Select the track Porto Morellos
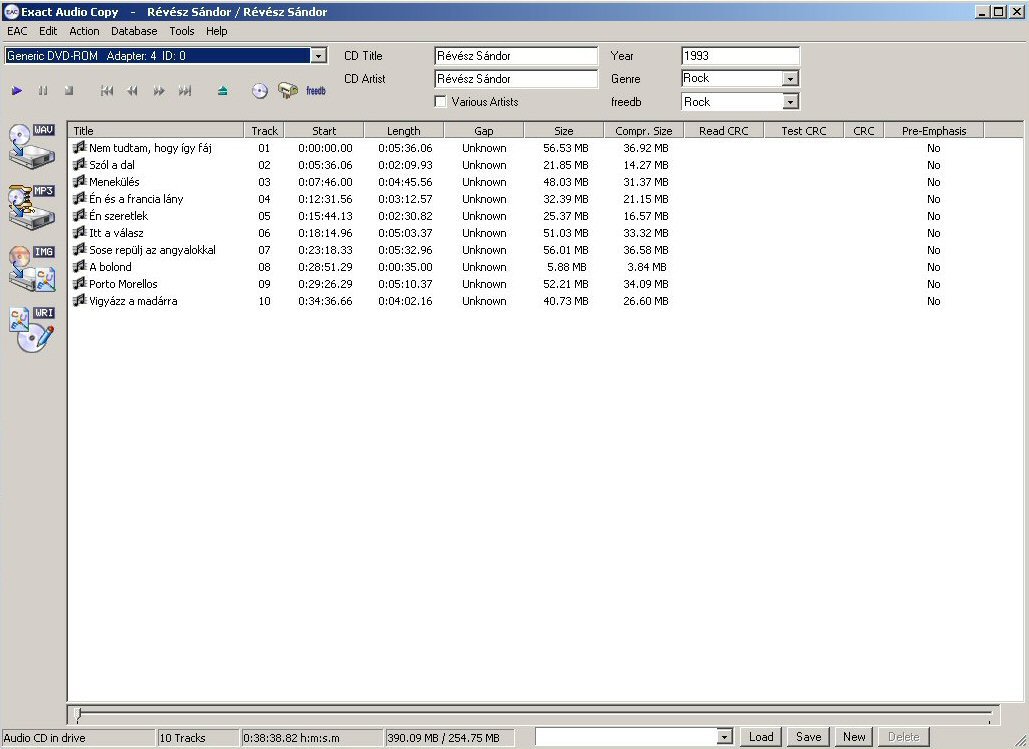The width and height of the screenshot is (1029, 749). (x=123, y=284)
